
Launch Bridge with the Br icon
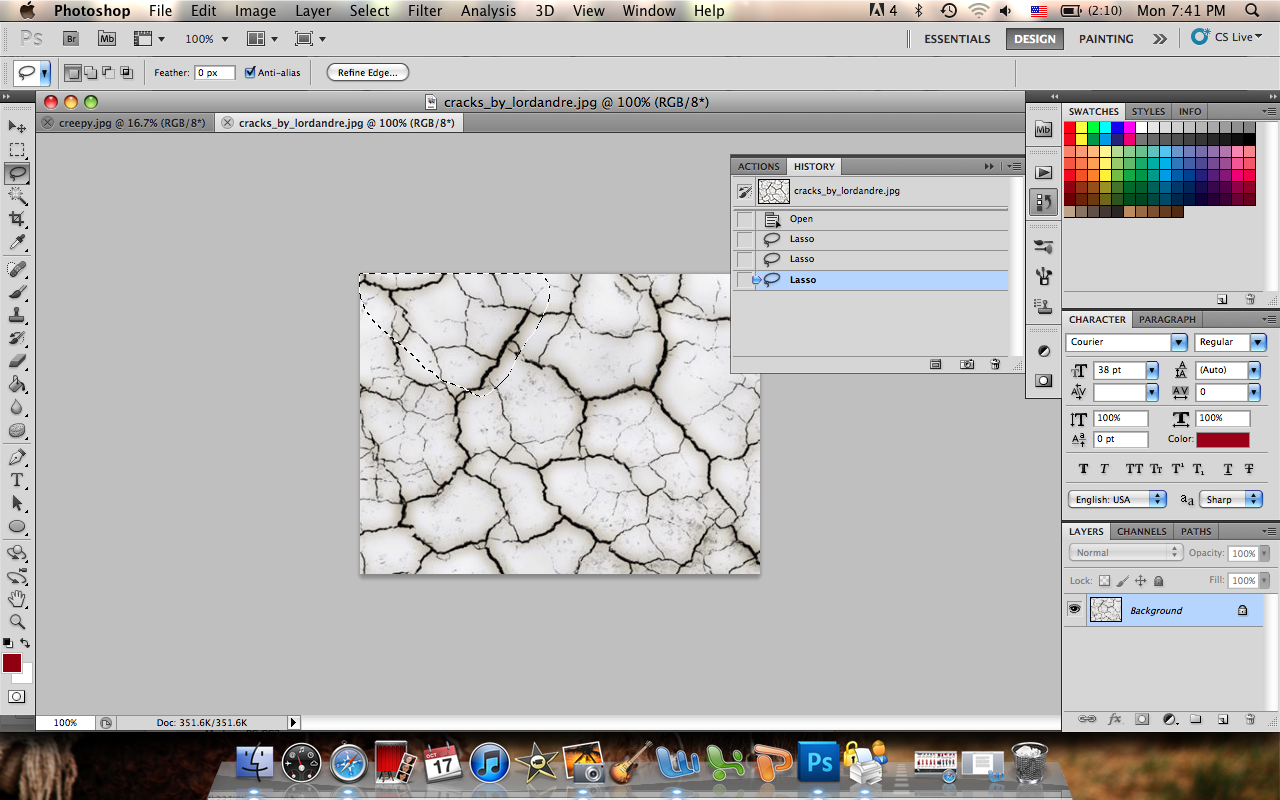click(x=70, y=39)
